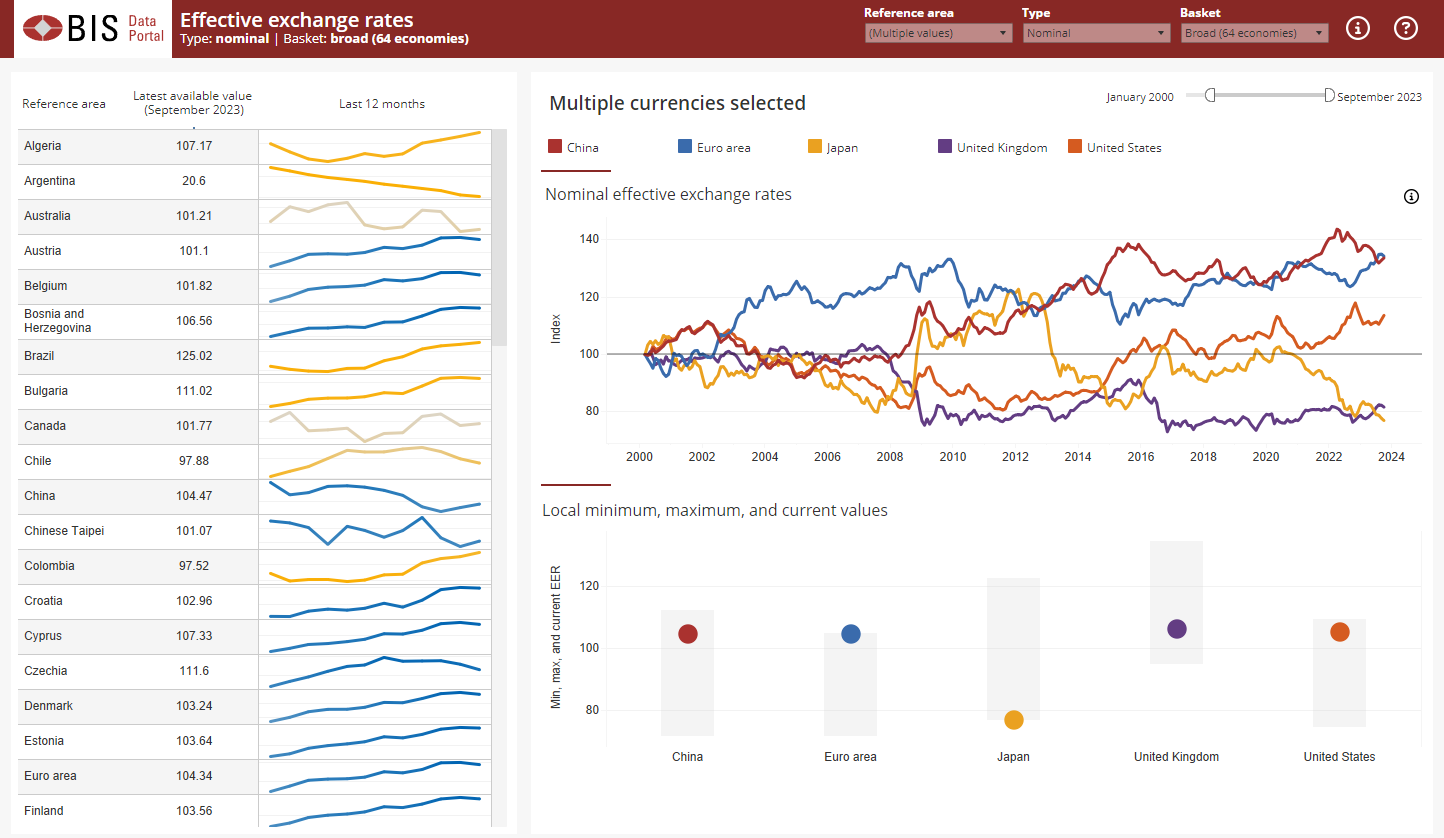The height and width of the screenshot is (838, 1444).
Task: Click the September 2023 end slider handle
Action: coord(1329,95)
